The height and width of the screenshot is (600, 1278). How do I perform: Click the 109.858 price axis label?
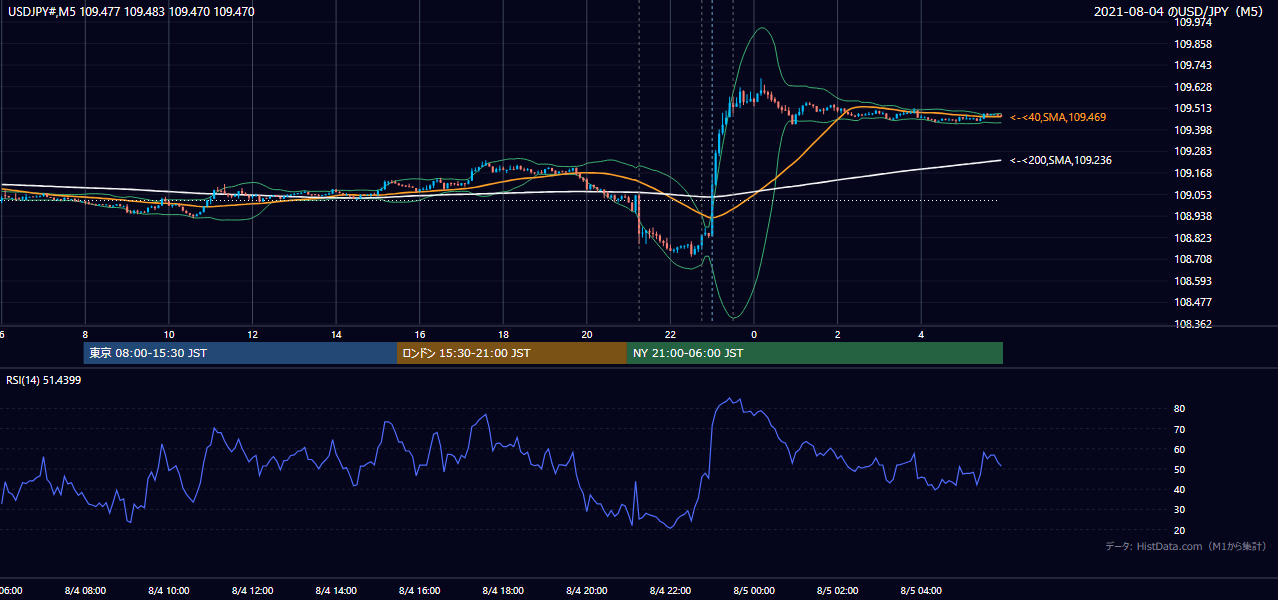point(1193,44)
